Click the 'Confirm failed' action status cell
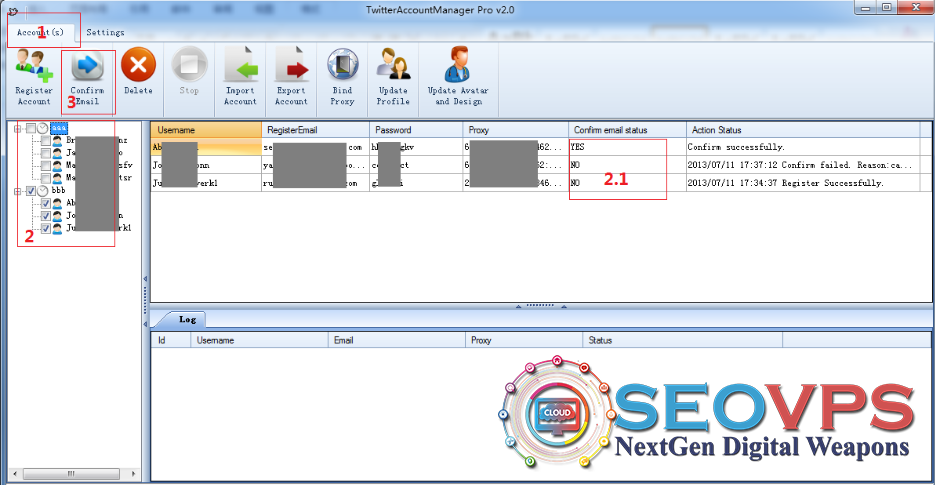The width and height of the screenshot is (935, 485). tap(803, 165)
